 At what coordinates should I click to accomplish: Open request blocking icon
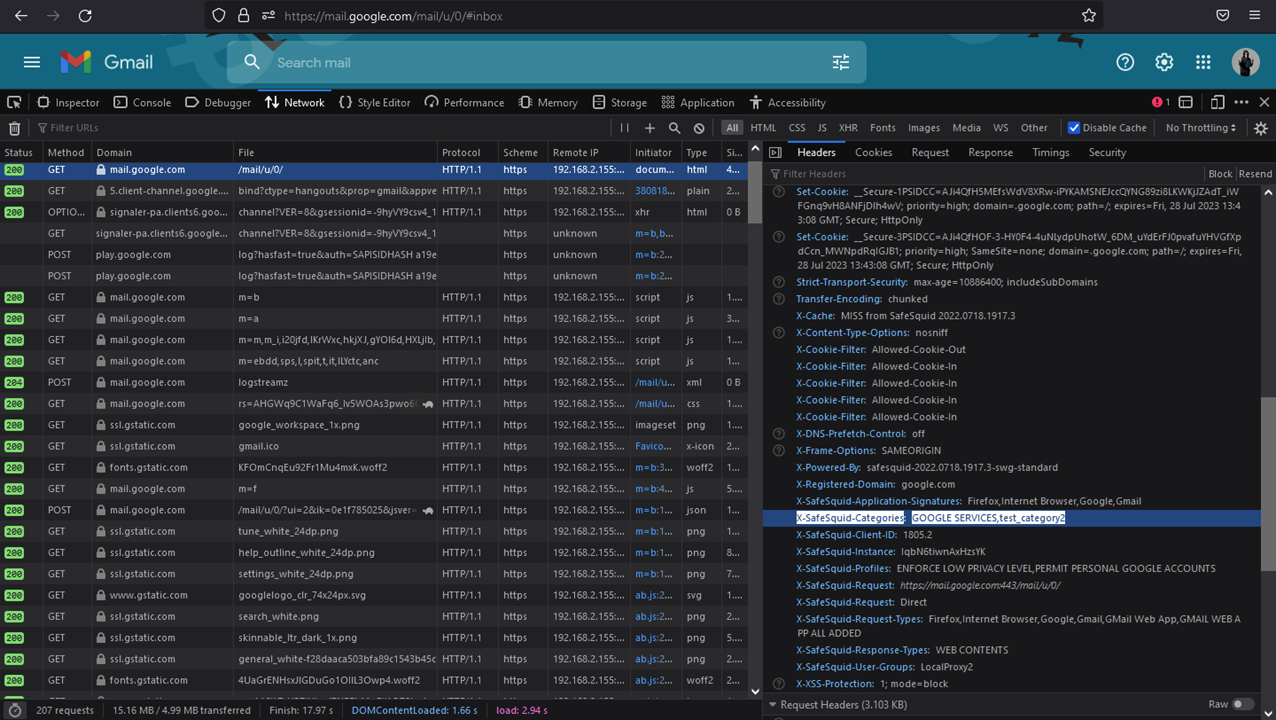[x=699, y=128]
